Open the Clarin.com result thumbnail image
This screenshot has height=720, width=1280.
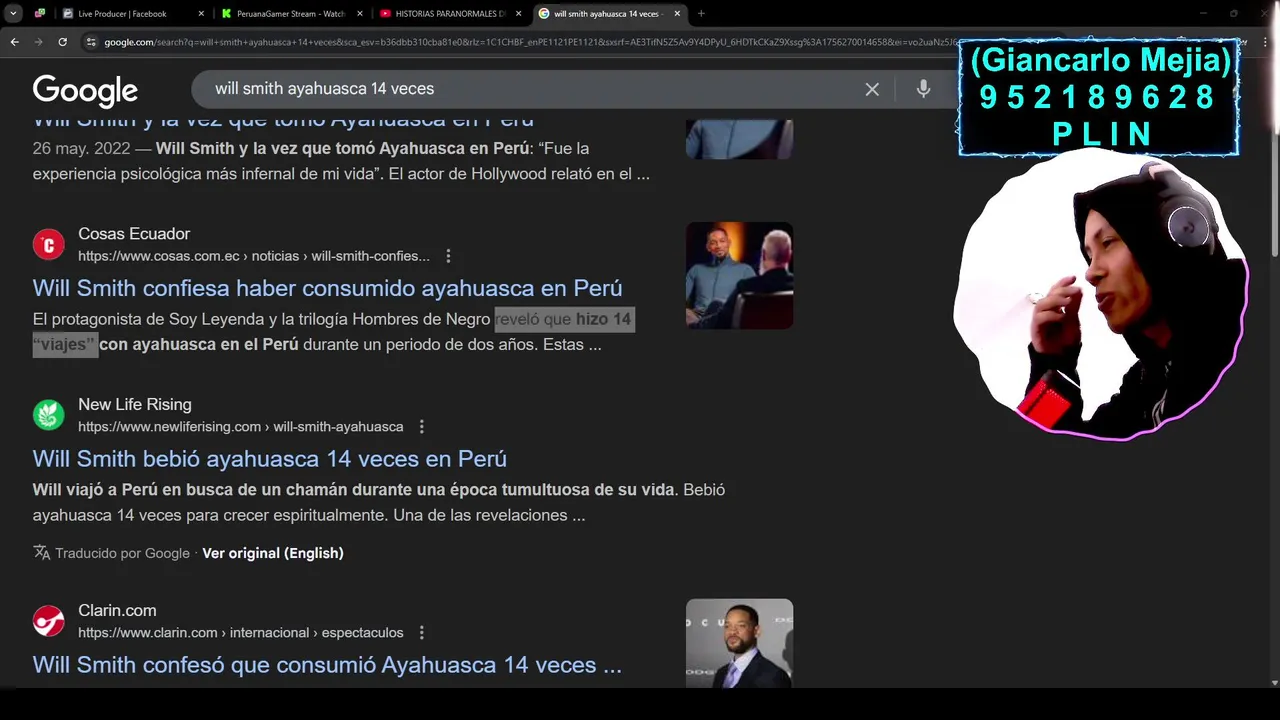[739, 642]
